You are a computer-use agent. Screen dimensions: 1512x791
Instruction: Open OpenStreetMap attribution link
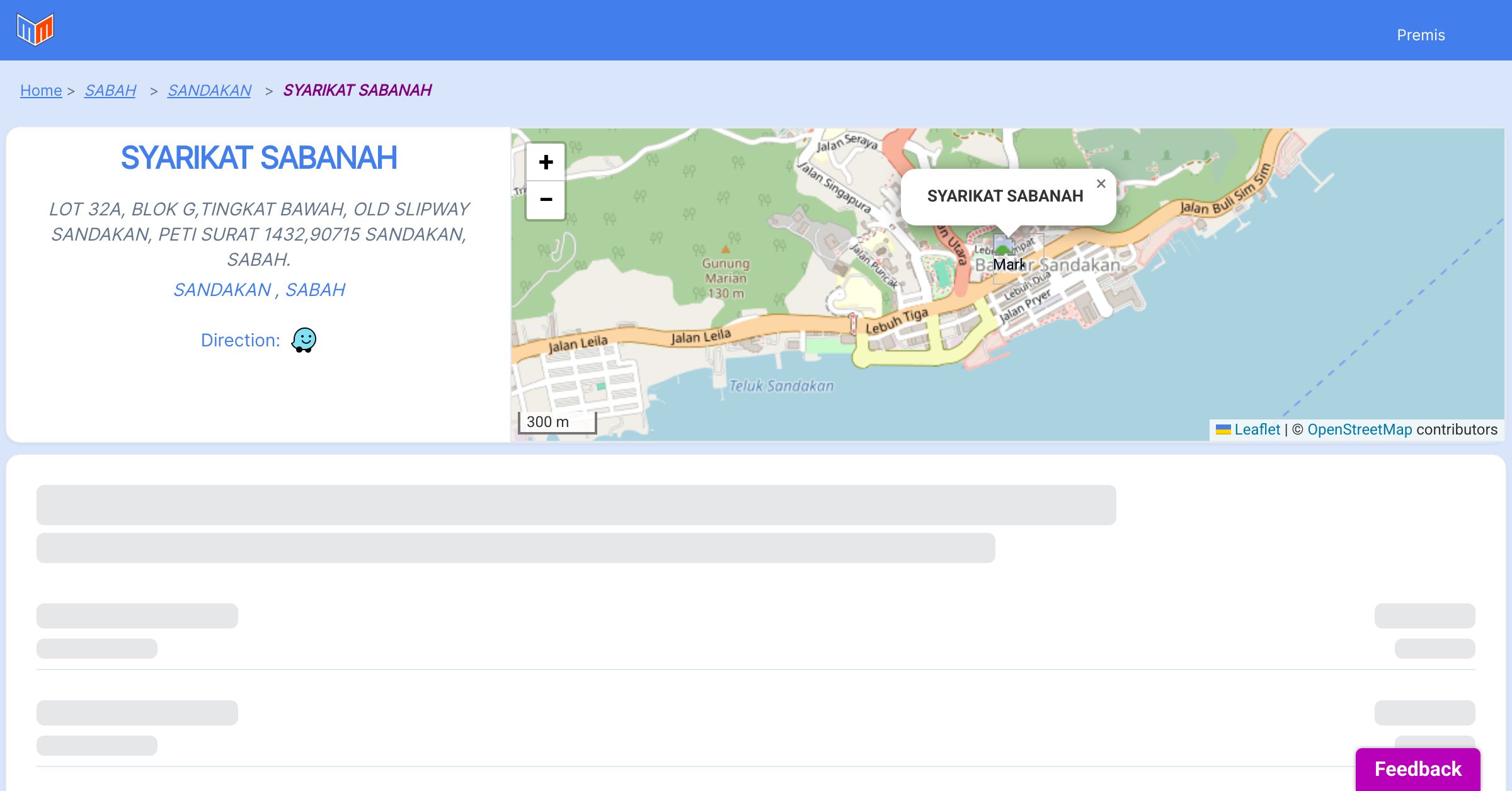pyautogui.click(x=1360, y=430)
